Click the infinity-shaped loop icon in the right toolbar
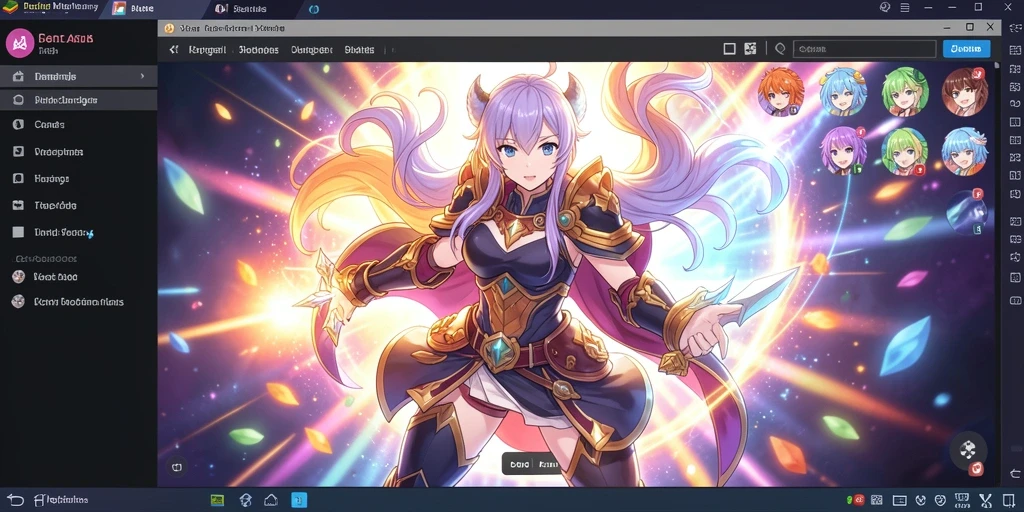Viewport: 1024px width, 512px height. click(x=1015, y=104)
